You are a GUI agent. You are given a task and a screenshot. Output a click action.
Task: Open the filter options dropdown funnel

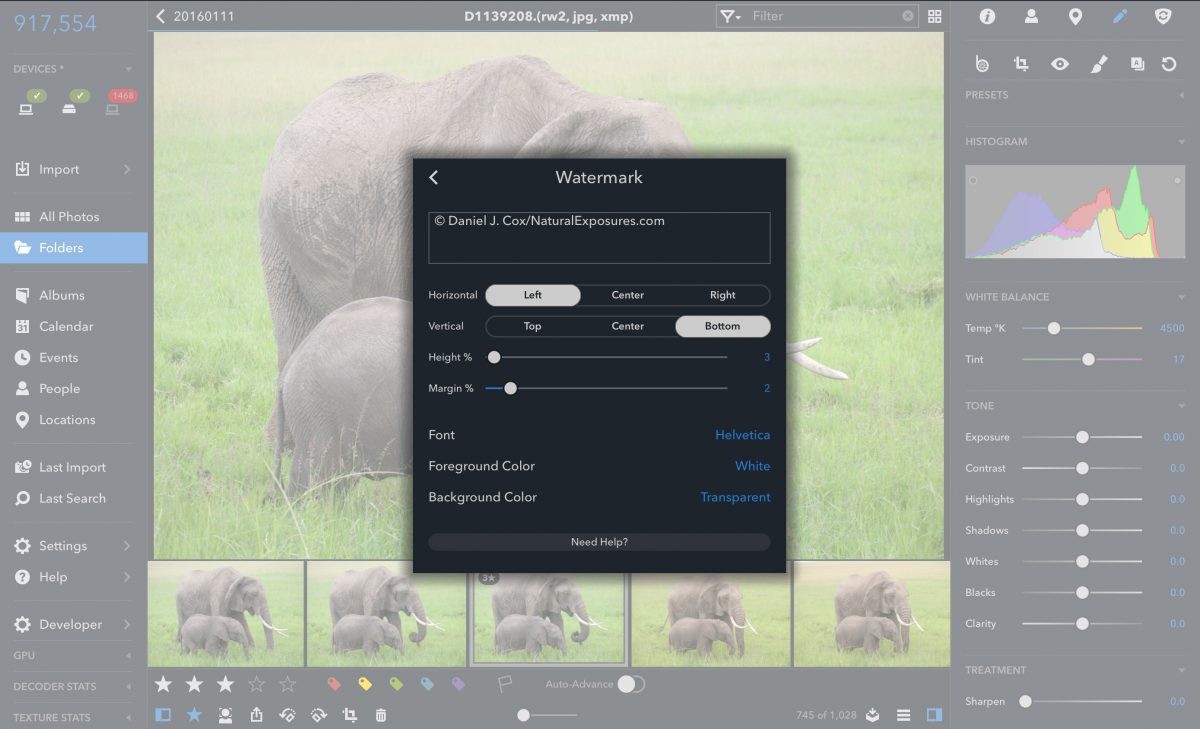click(x=730, y=16)
